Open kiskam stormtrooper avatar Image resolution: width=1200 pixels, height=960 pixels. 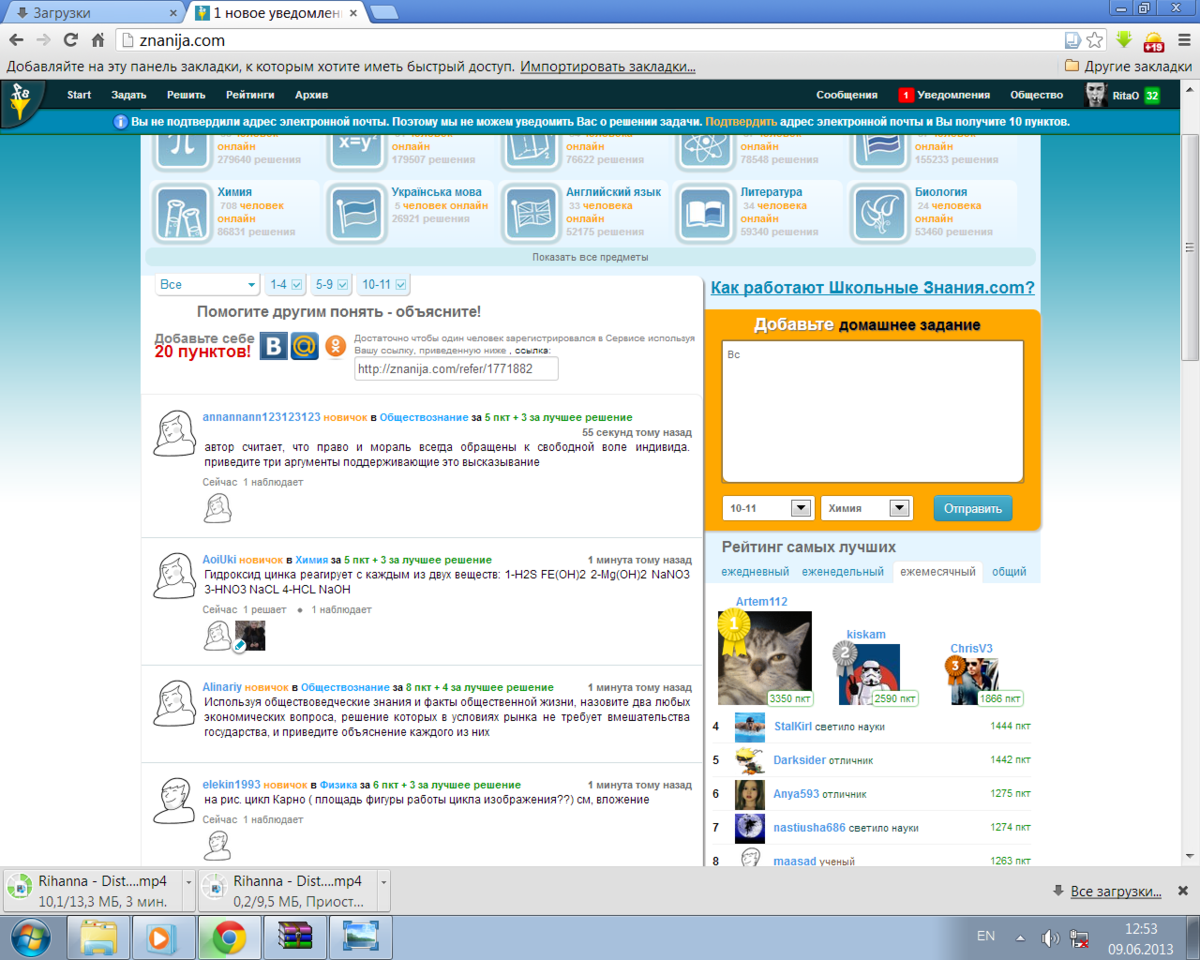(869, 674)
